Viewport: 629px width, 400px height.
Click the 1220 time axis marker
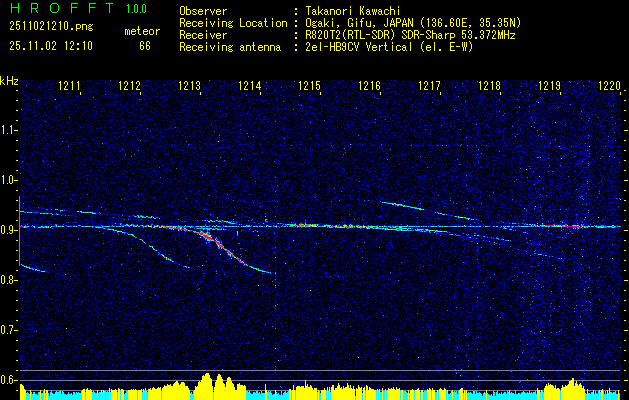pos(609,85)
